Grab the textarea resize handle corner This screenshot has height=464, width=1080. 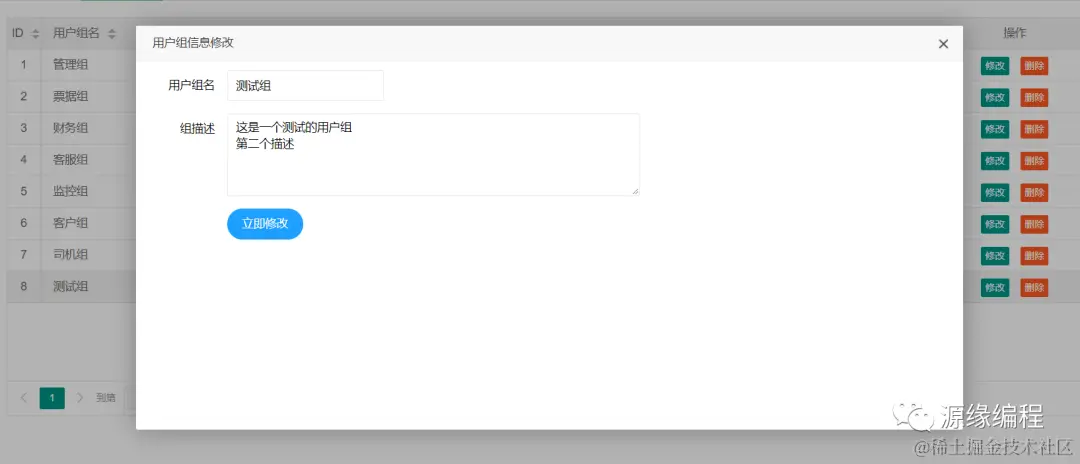pos(635,191)
